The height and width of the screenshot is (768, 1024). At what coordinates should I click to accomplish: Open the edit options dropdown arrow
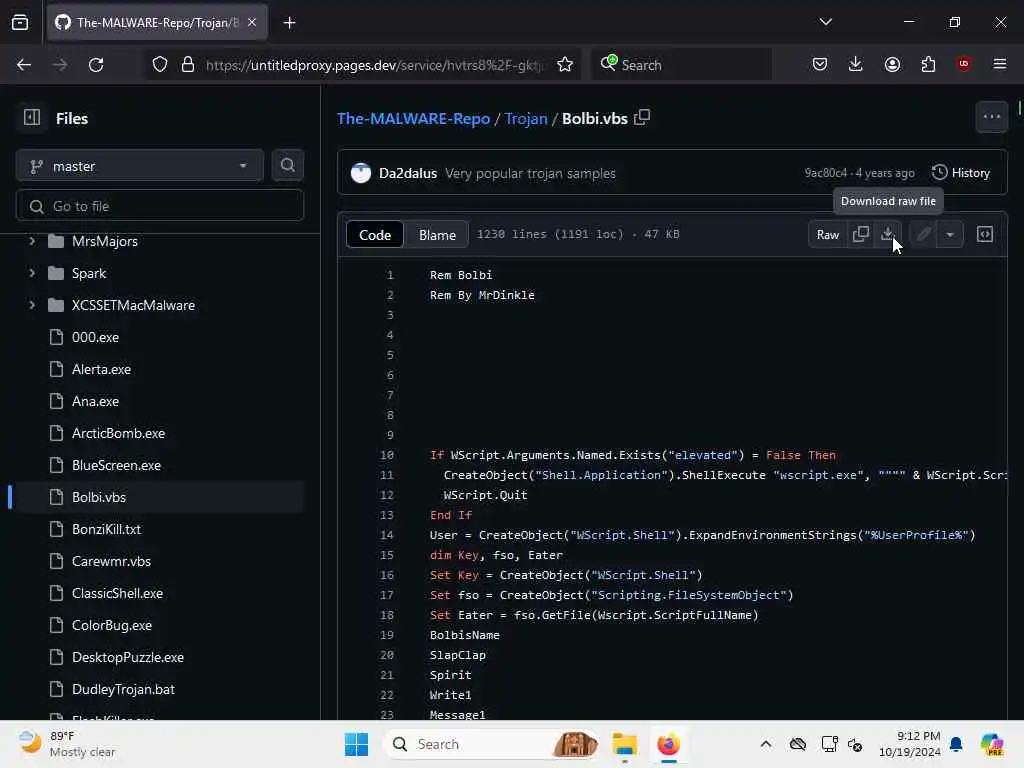950,234
